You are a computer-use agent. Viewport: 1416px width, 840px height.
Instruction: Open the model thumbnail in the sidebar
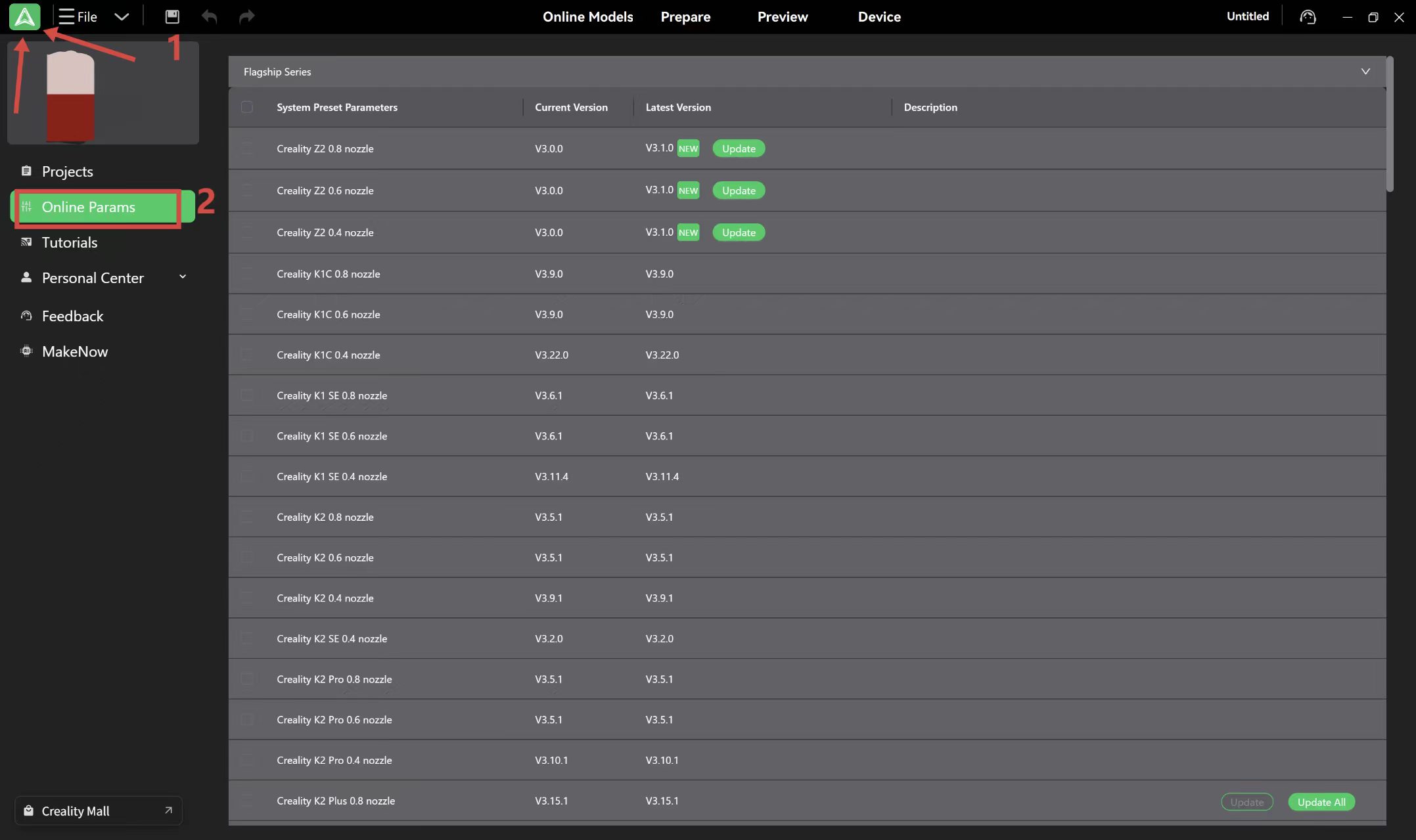pyautogui.click(x=103, y=93)
